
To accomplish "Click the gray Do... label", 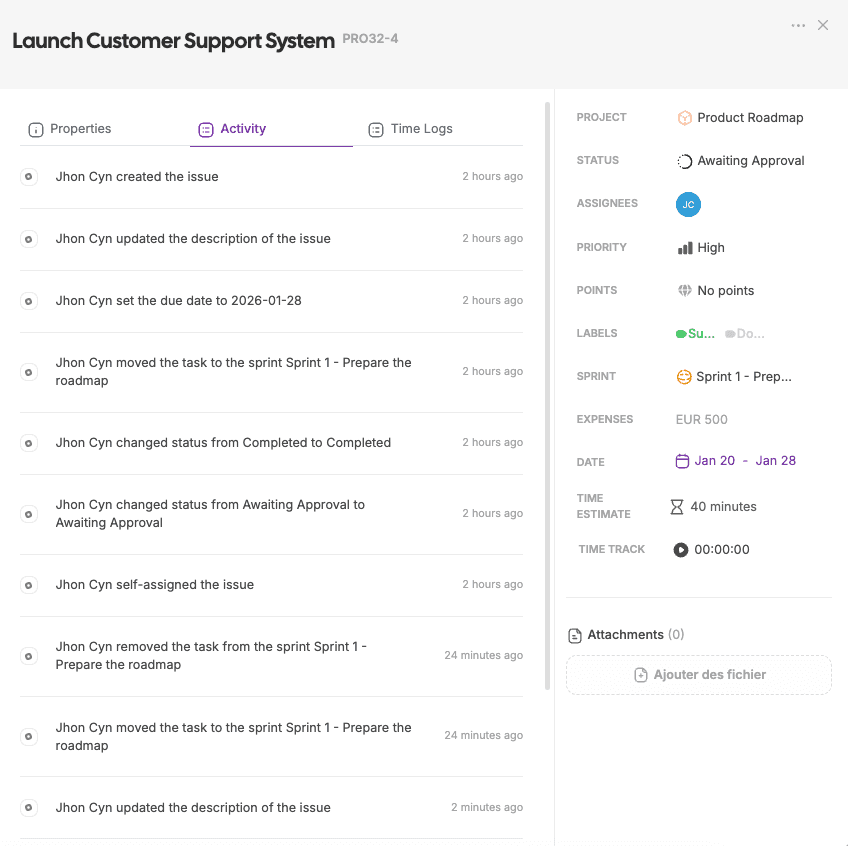I will (x=745, y=334).
